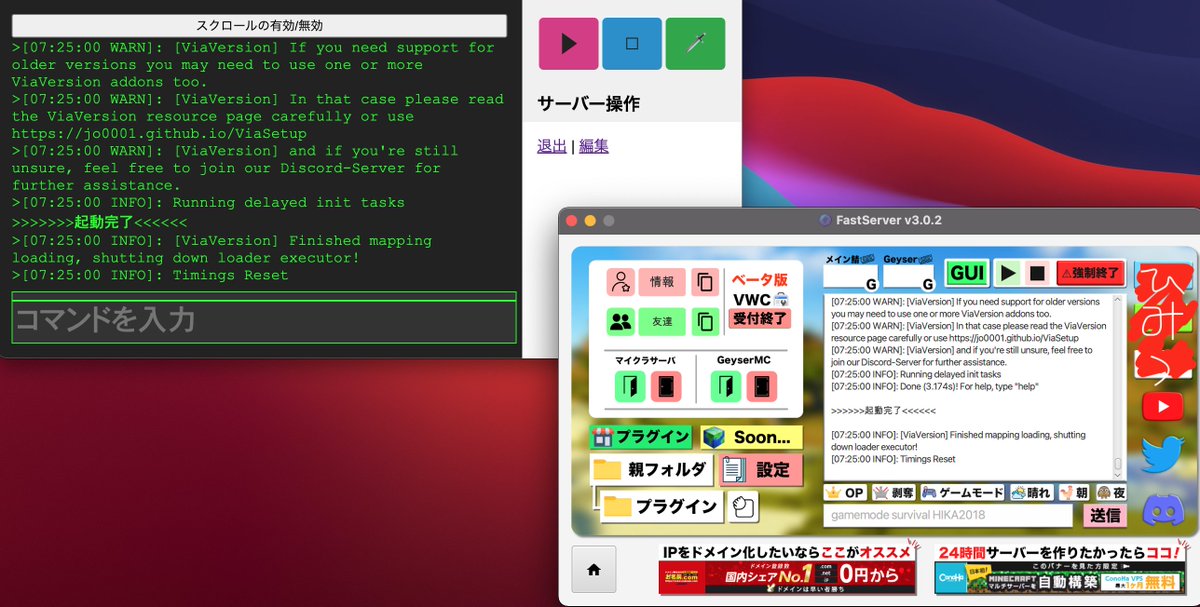Click the pink play button in the web panel
Screen dimensions: 1200x607
click(568, 43)
